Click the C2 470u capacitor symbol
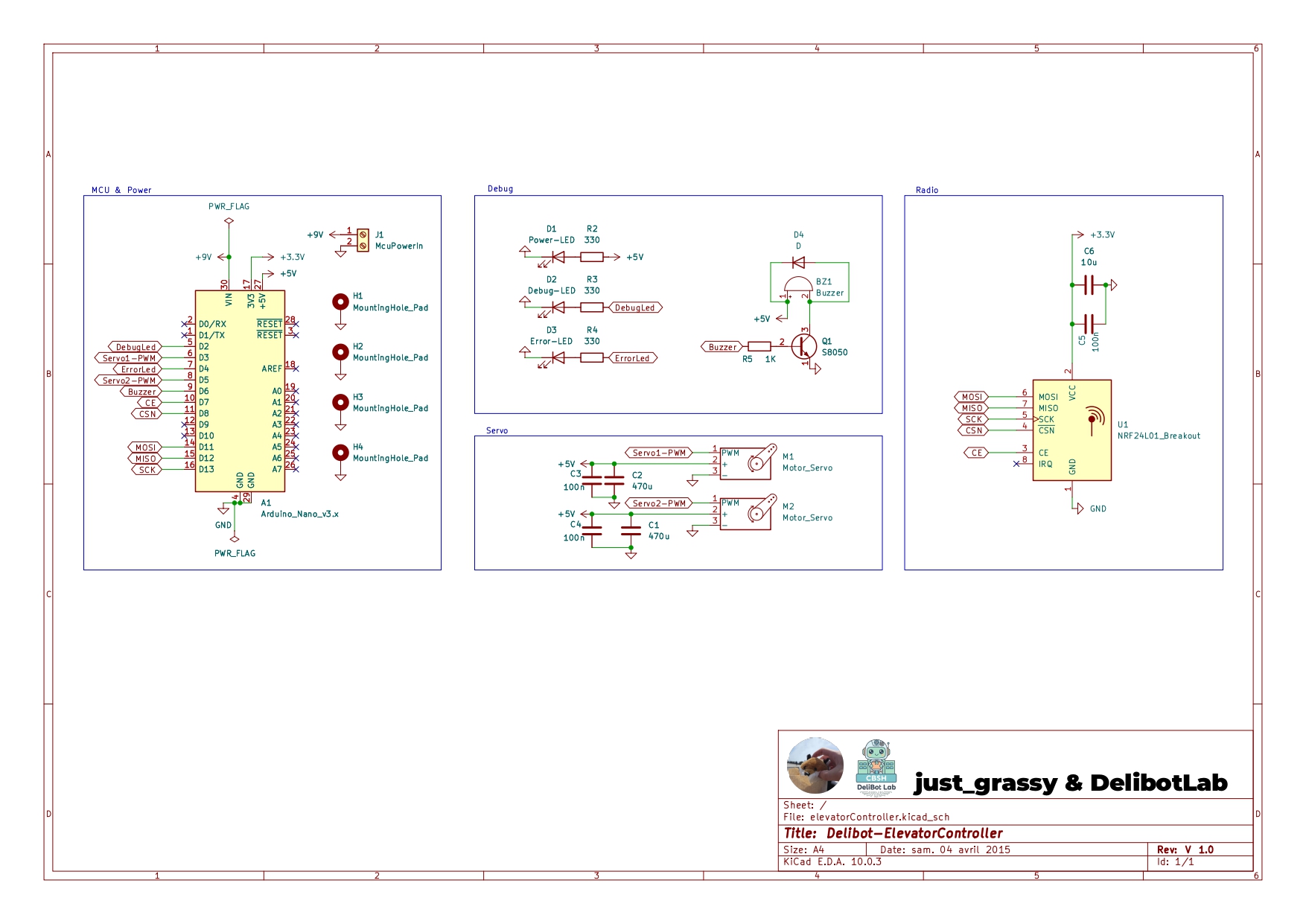The width and height of the screenshot is (1306, 924). (614, 480)
